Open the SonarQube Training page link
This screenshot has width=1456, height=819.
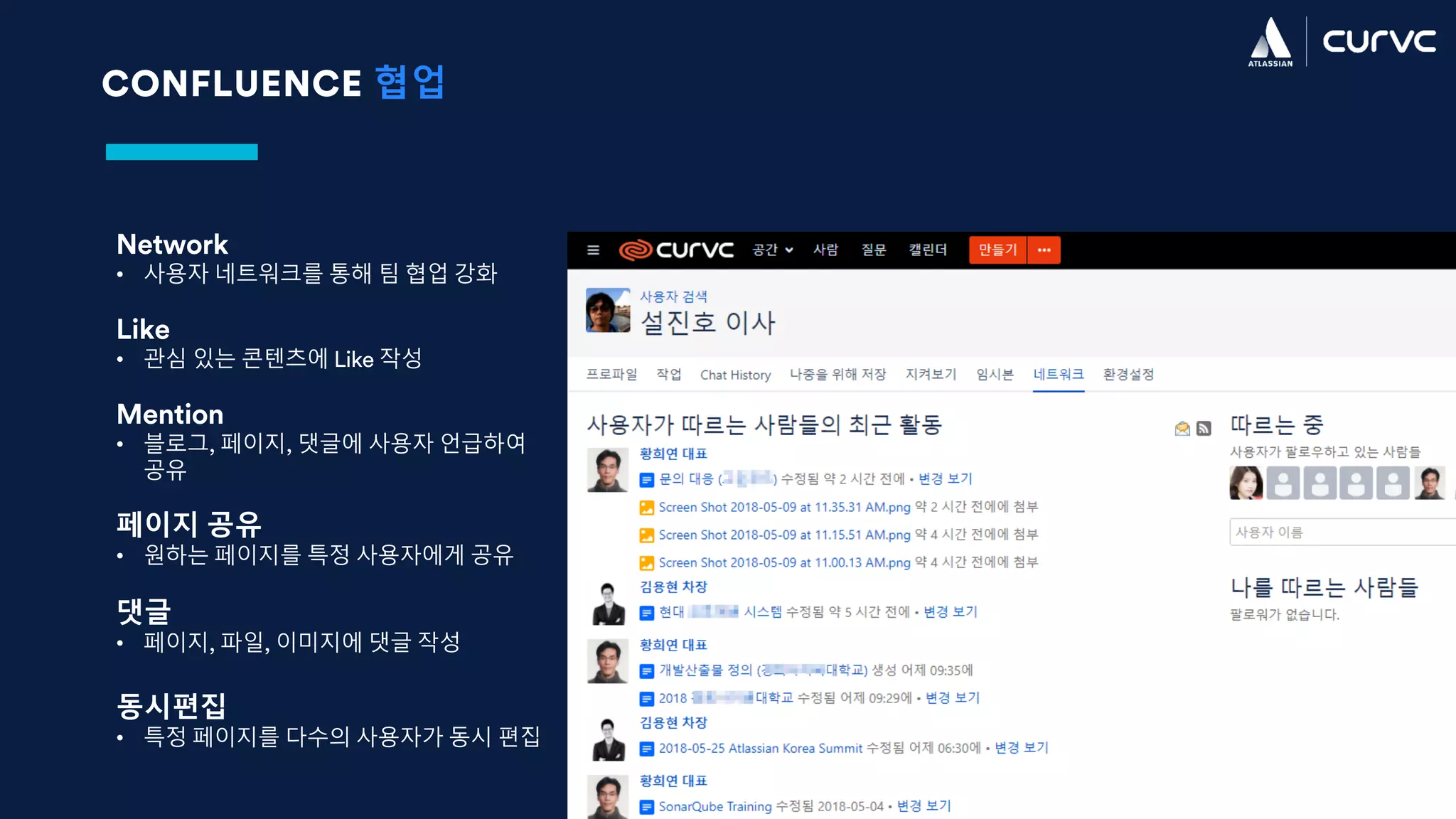coord(715,806)
